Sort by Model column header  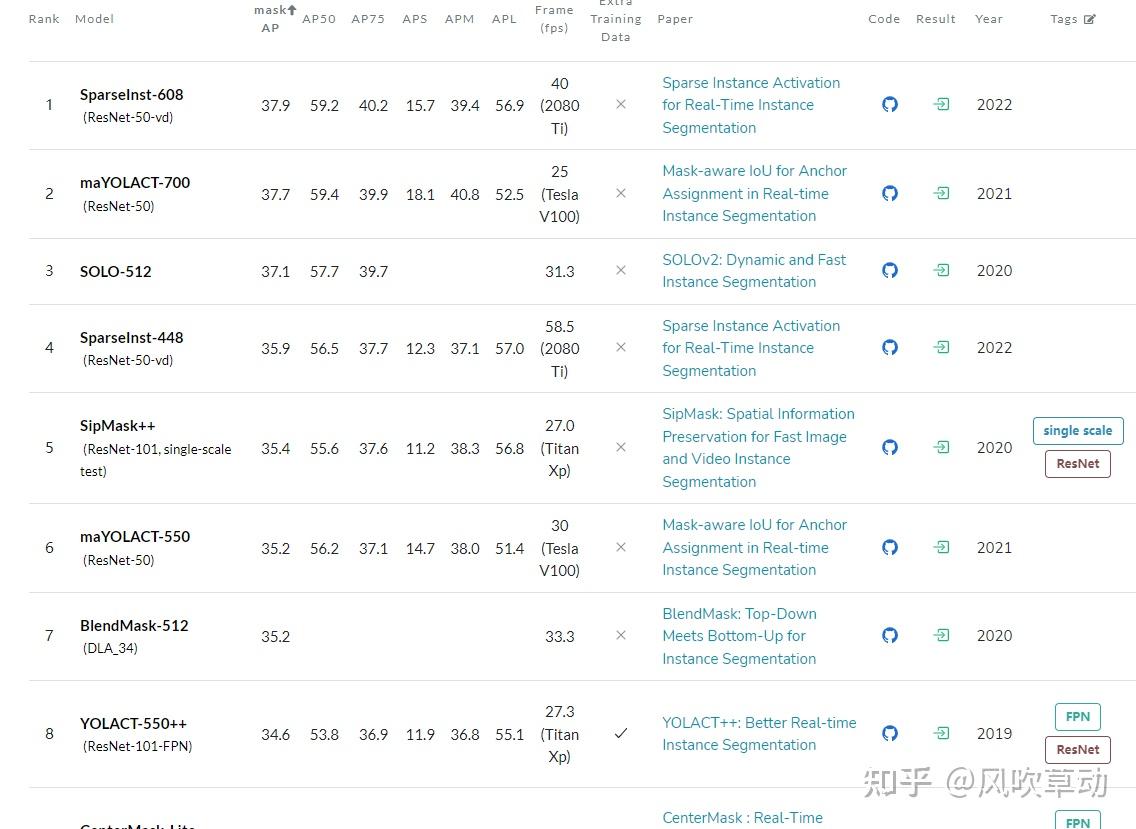[x=94, y=19]
